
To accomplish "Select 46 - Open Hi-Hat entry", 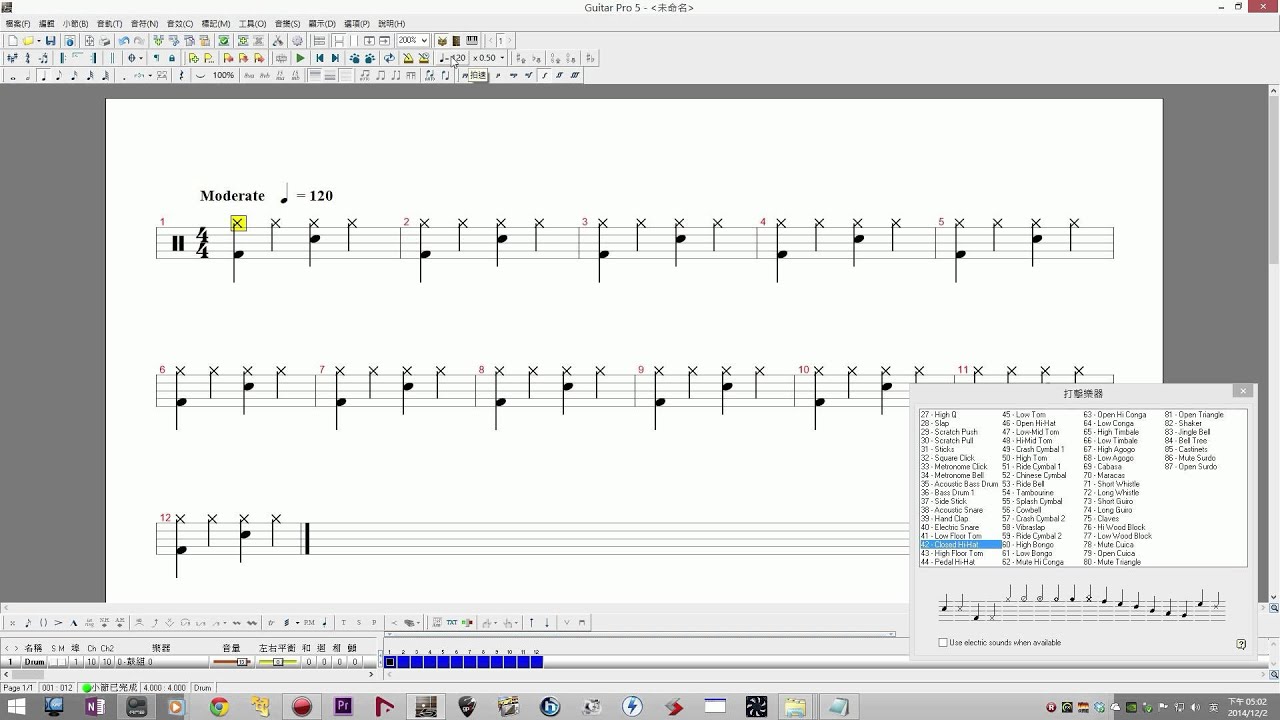I will (1029, 423).
